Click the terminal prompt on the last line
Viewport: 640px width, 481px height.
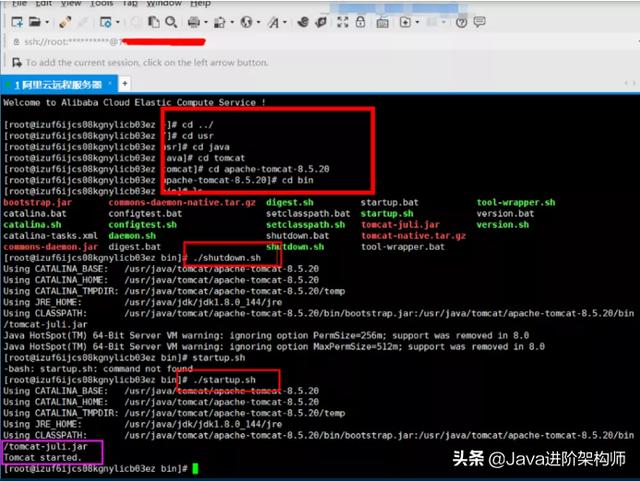coord(196,468)
